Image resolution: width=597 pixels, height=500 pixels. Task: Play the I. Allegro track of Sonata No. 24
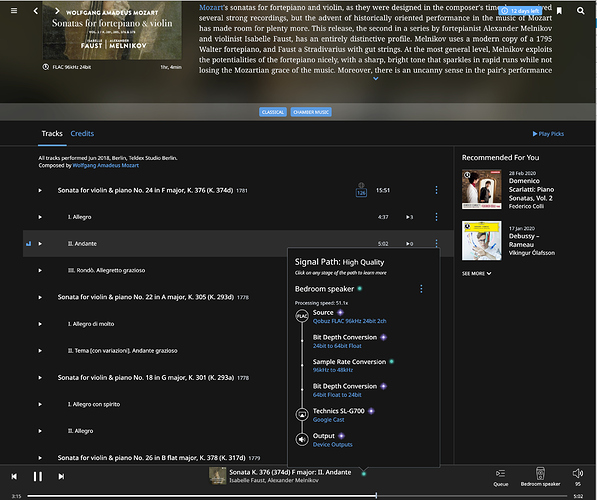coord(40,217)
